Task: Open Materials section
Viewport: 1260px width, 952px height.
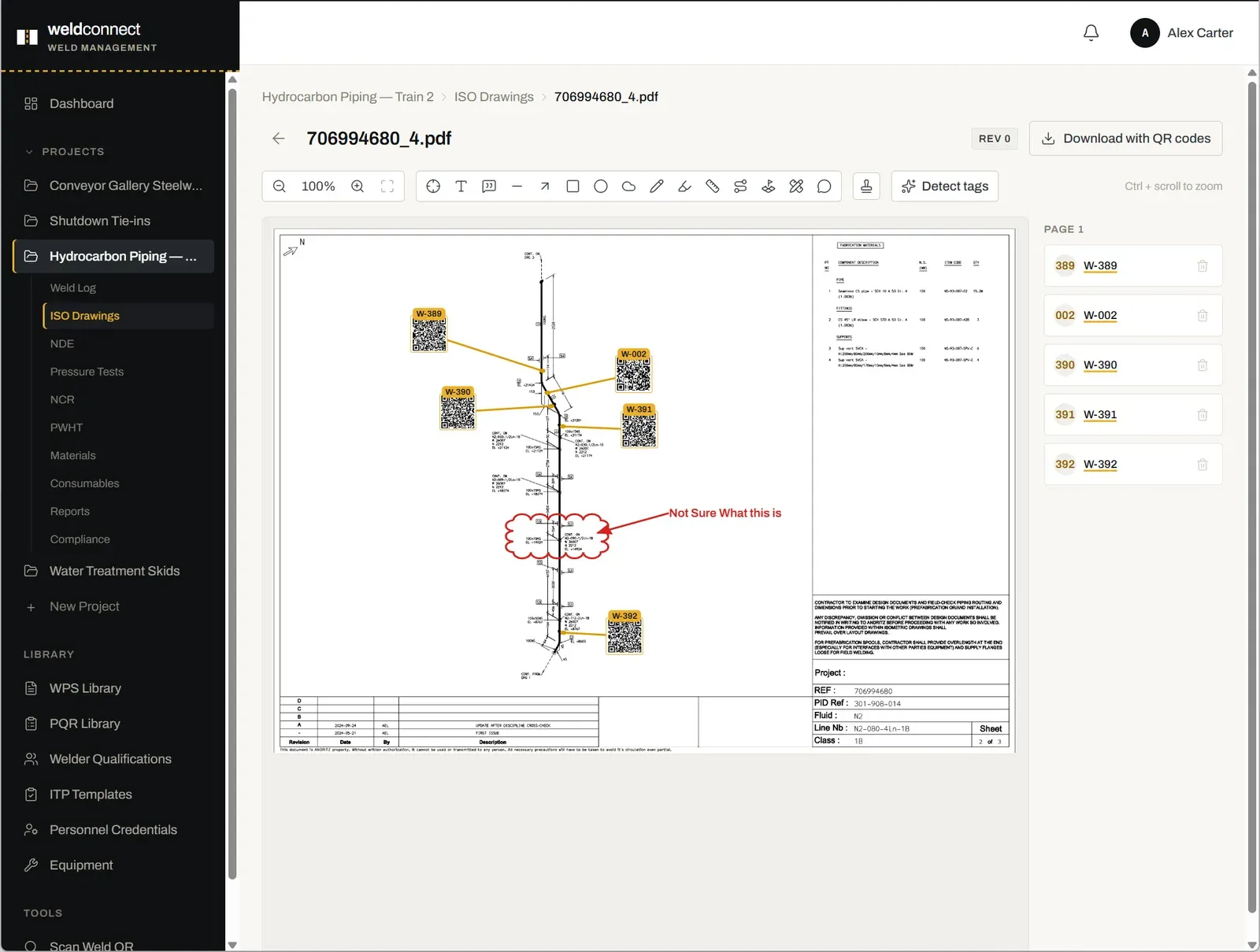Action: tap(128, 456)
